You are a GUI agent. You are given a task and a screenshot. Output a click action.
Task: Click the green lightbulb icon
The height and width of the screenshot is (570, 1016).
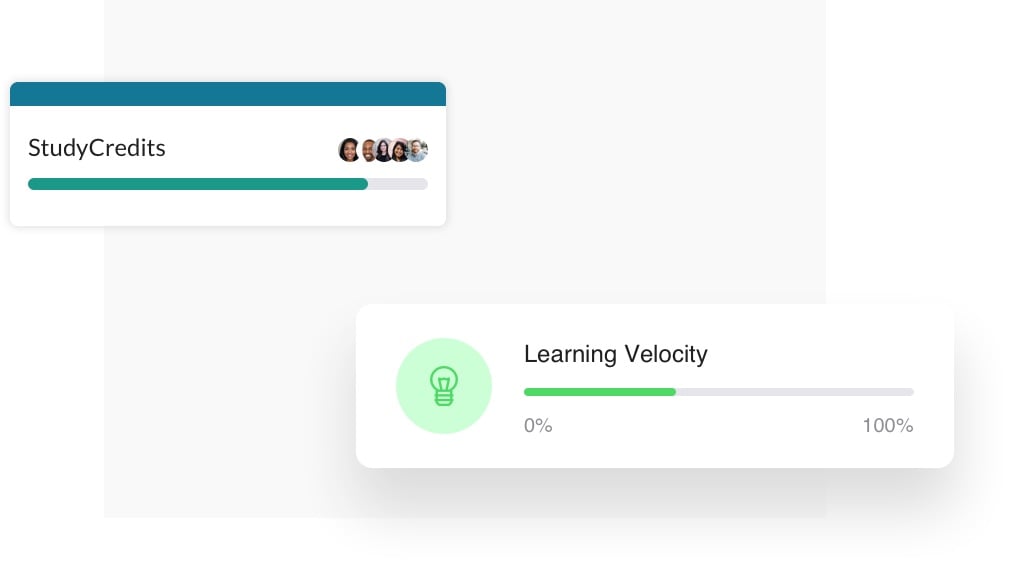(443, 386)
